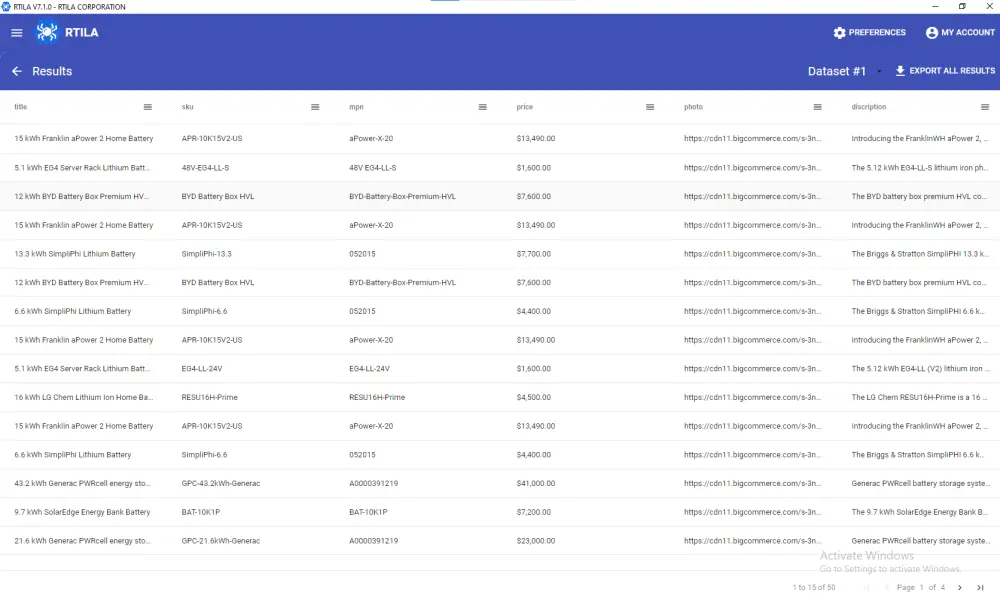
Task: Open the photo column menu icon
Action: click(x=818, y=107)
